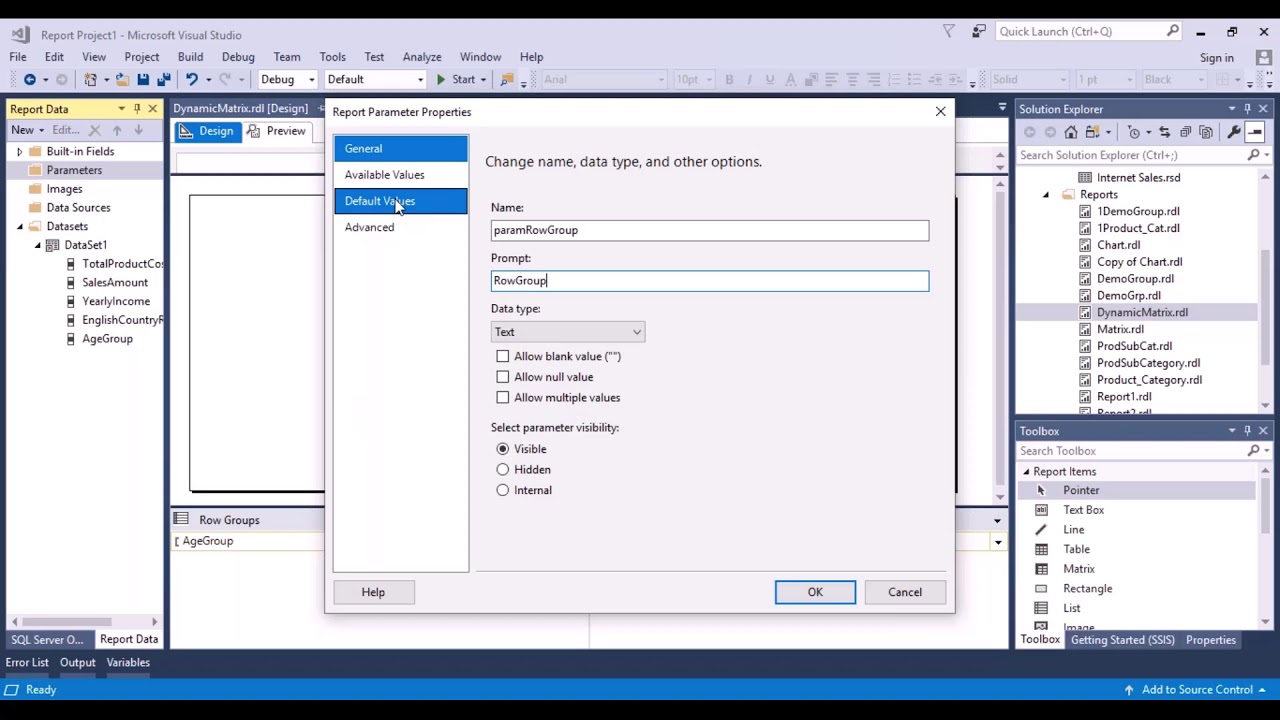The width and height of the screenshot is (1280, 720).
Task: Click the Properties wrench icon in Solution Explorer
Action: 1234,132
